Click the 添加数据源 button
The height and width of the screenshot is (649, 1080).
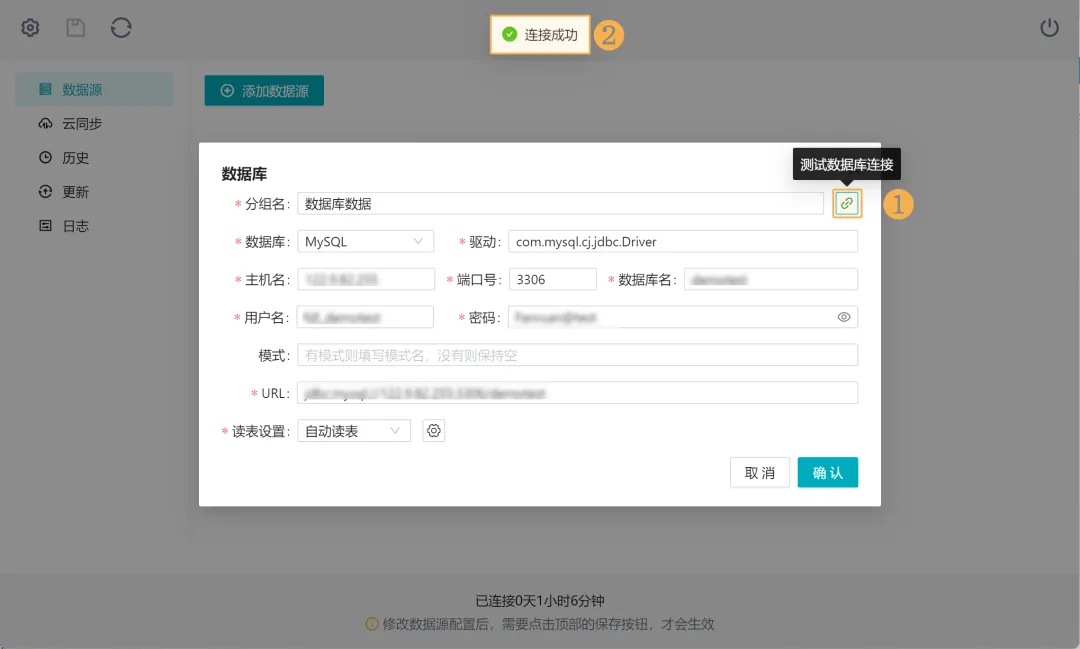tap(264, 91)
